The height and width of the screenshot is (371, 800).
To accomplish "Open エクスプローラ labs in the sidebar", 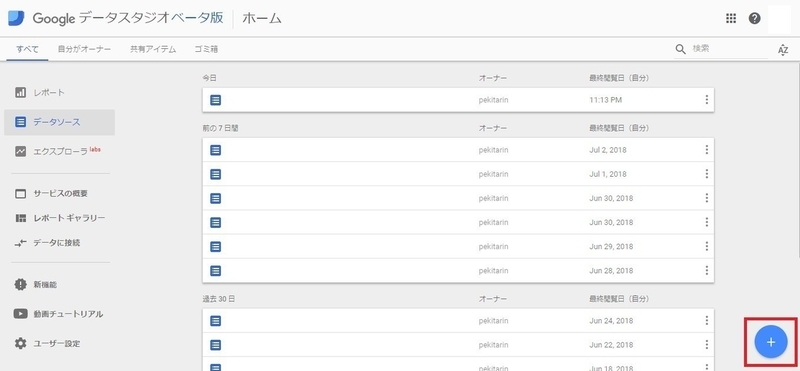I will point(58,151).
